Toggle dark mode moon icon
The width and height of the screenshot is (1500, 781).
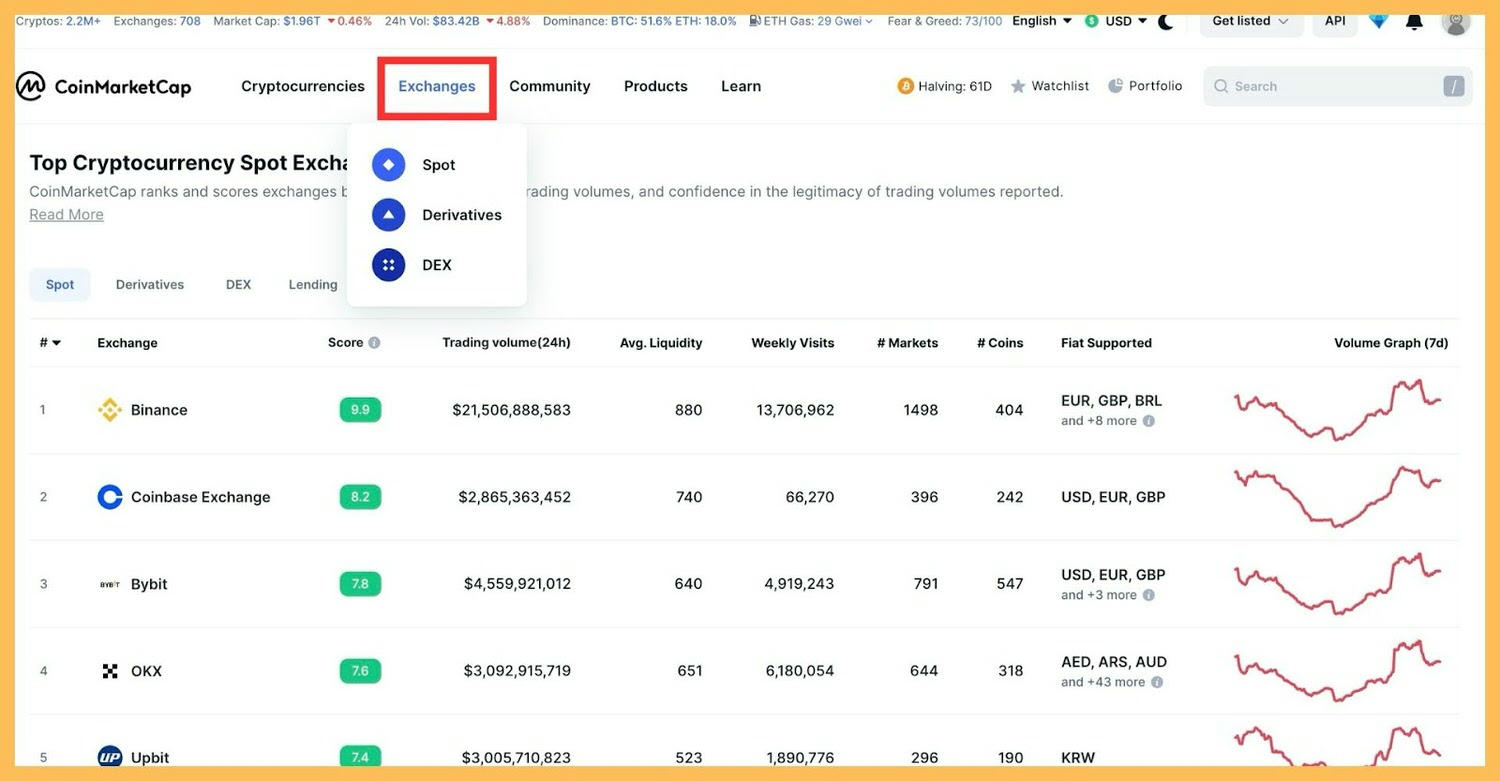coord(1166,21)
